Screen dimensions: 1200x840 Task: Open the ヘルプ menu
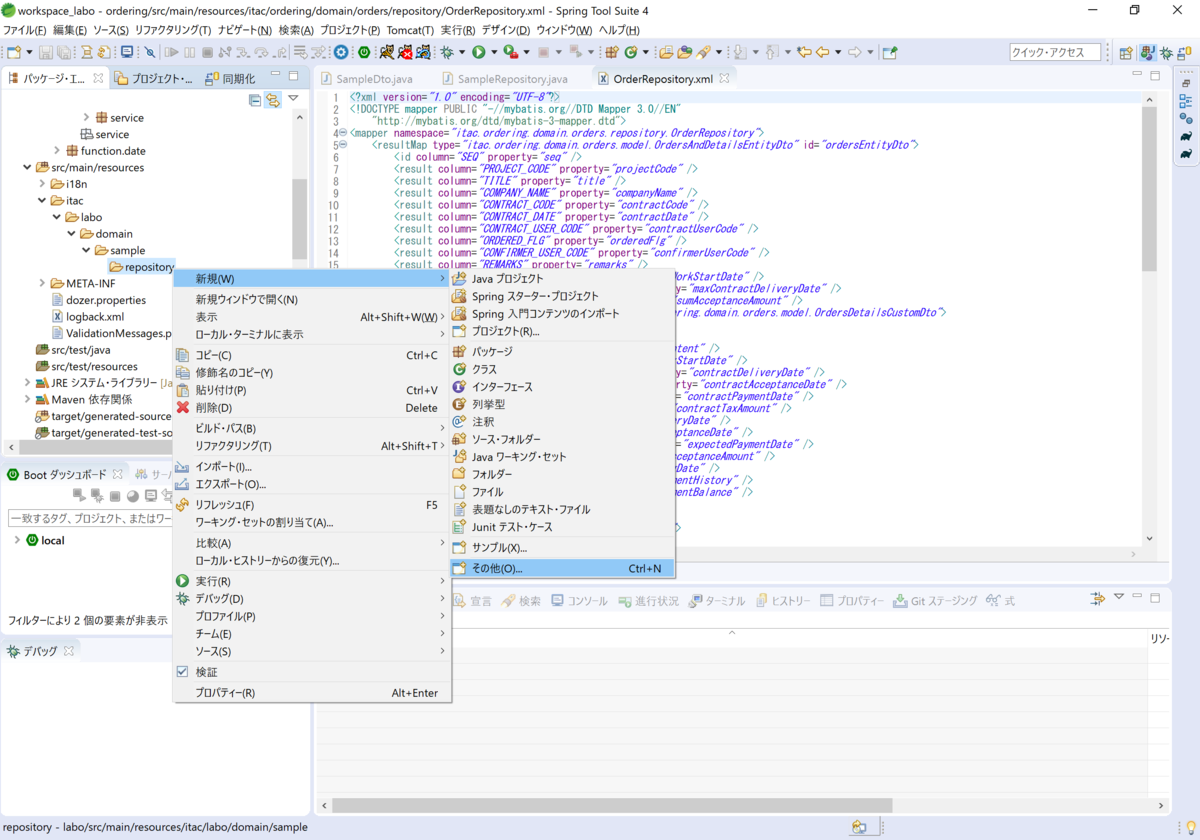[x=618, y=29]
